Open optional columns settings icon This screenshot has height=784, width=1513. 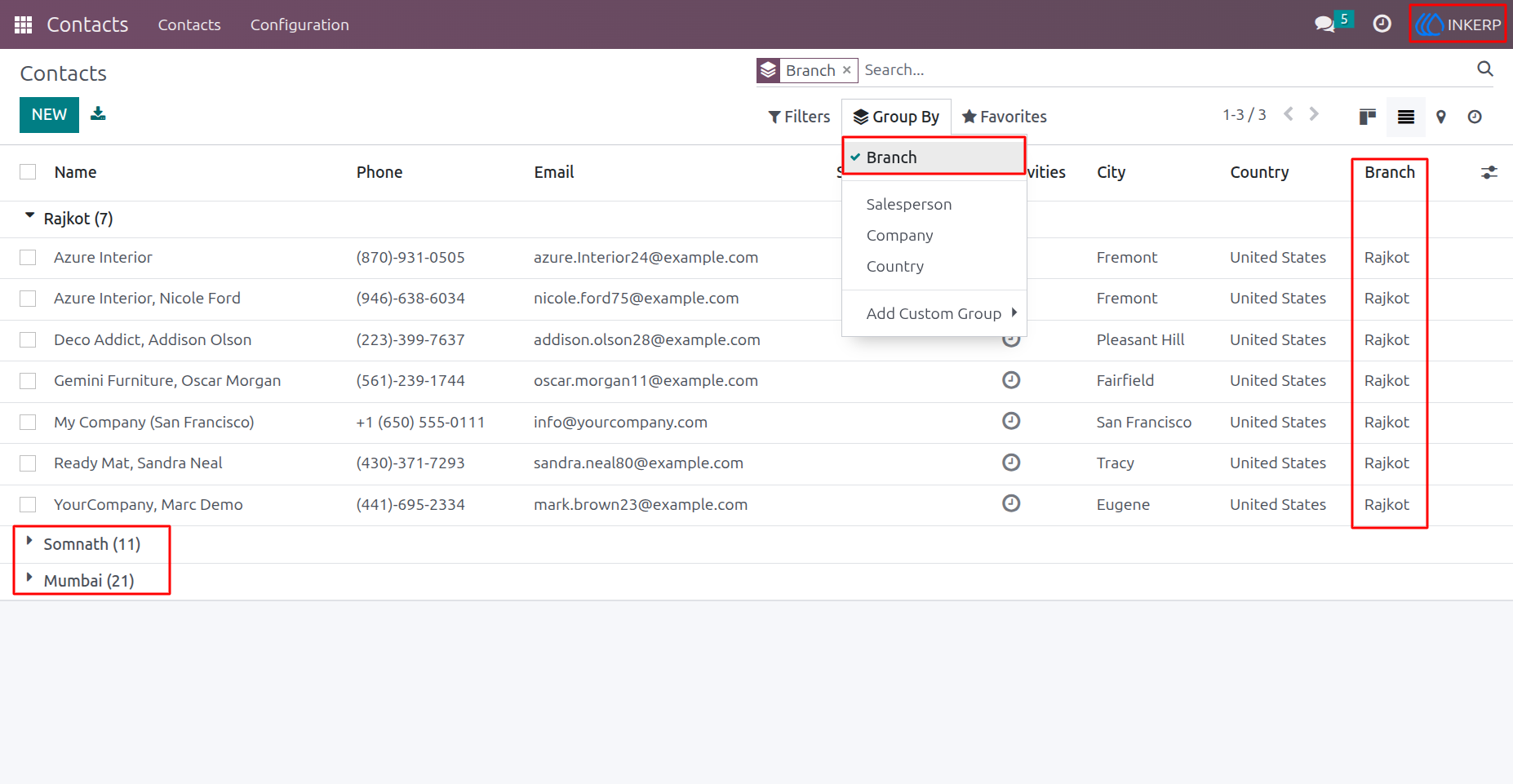pyautogui.click(x=1489, y=172)
